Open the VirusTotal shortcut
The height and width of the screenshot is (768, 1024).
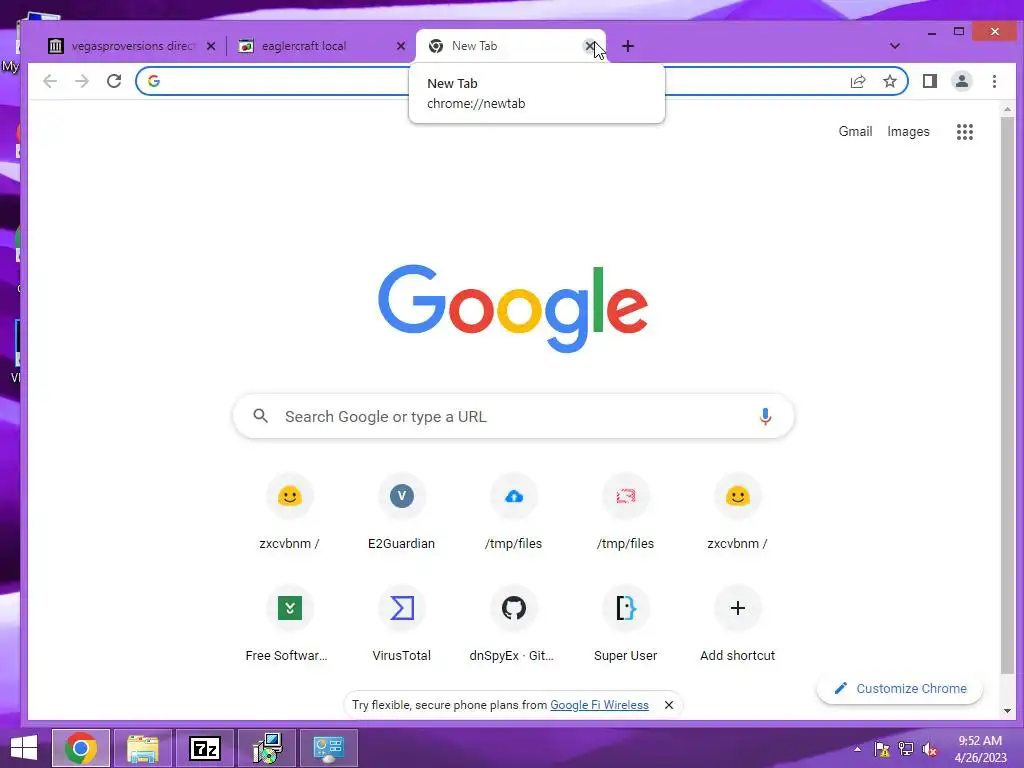pos(402,626)
